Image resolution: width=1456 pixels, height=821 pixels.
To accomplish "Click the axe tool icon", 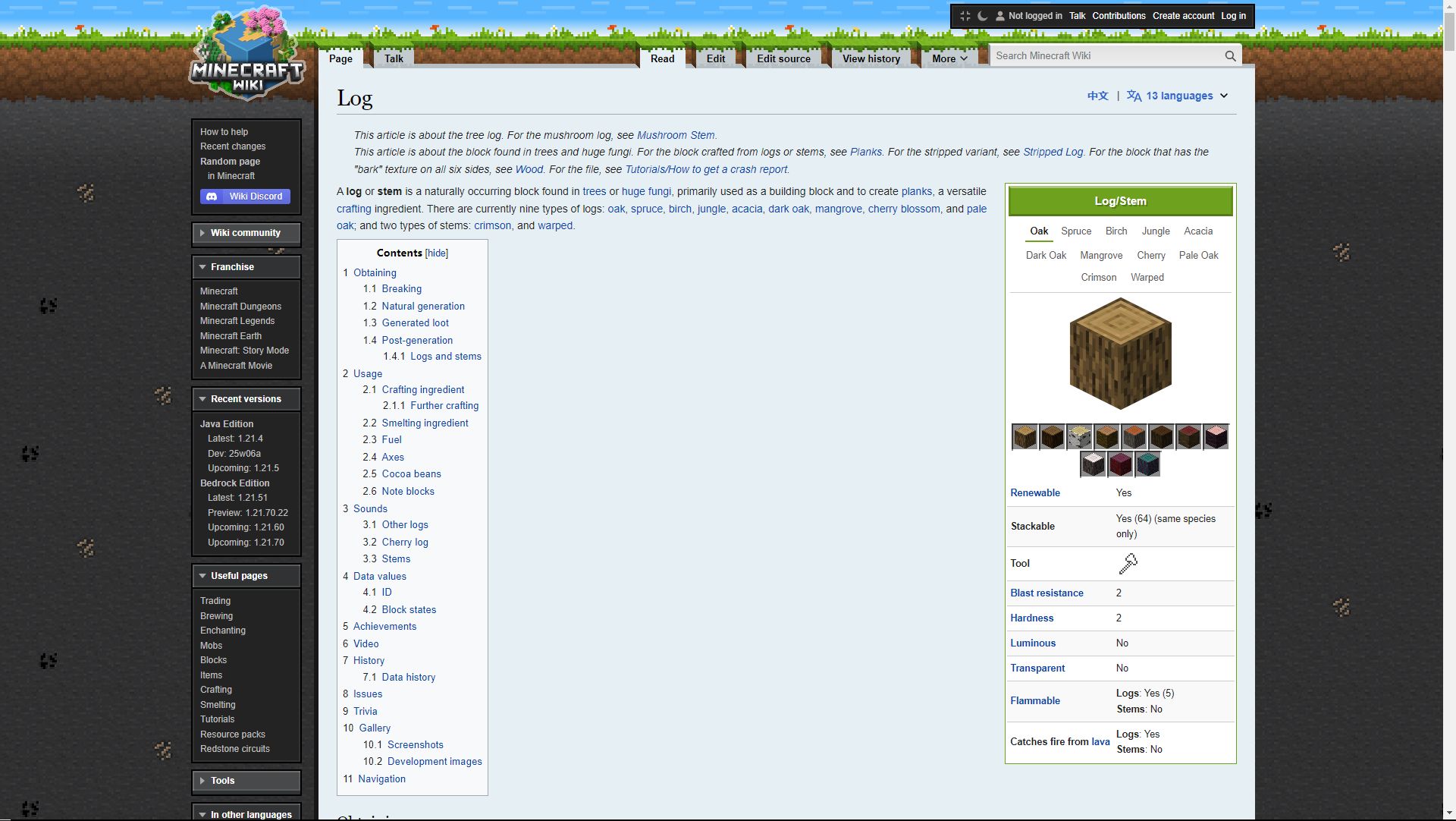I will pos(1128,564).
